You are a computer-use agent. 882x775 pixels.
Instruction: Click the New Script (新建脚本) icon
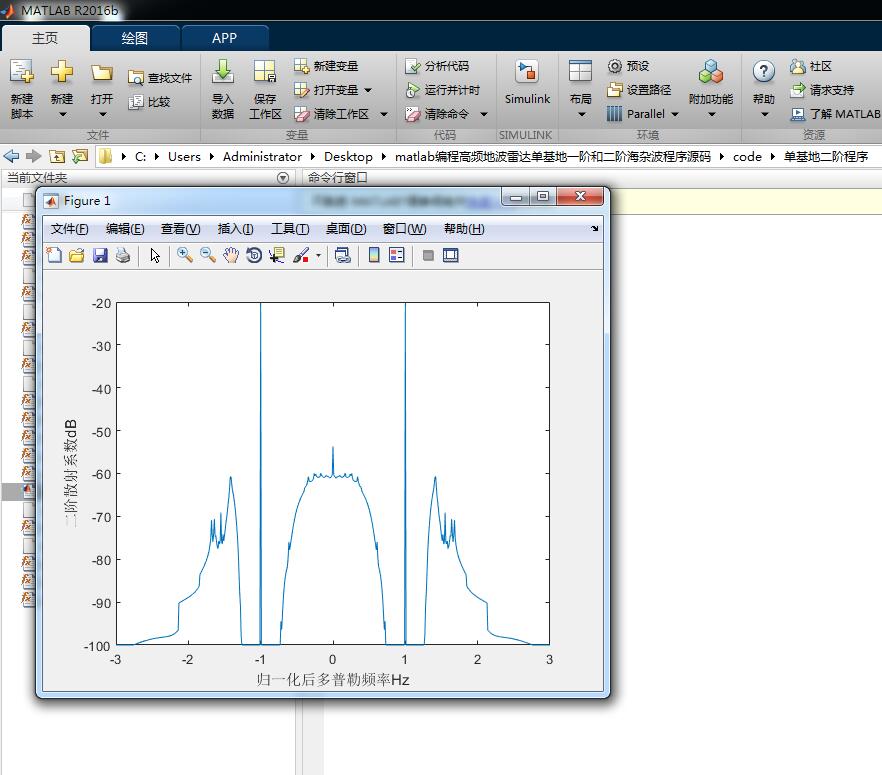21,72
